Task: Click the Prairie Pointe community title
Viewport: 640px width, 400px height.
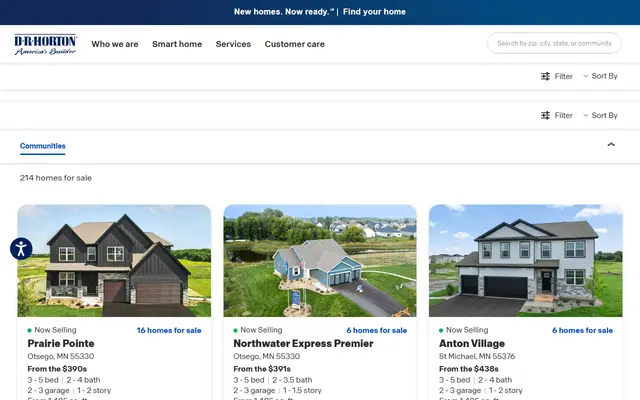Action: coord(61,344)
